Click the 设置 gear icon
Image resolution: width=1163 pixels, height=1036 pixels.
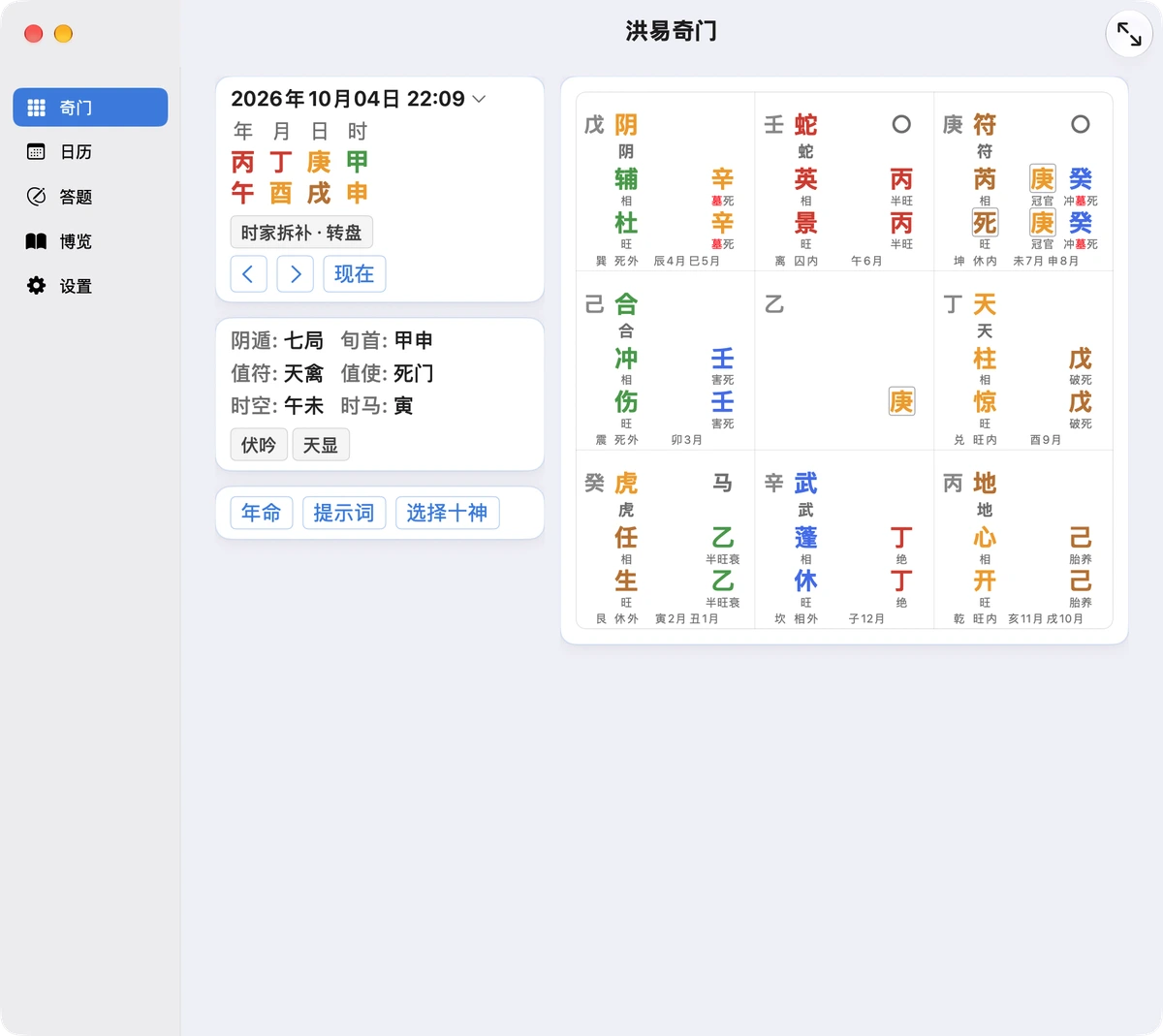36,286
